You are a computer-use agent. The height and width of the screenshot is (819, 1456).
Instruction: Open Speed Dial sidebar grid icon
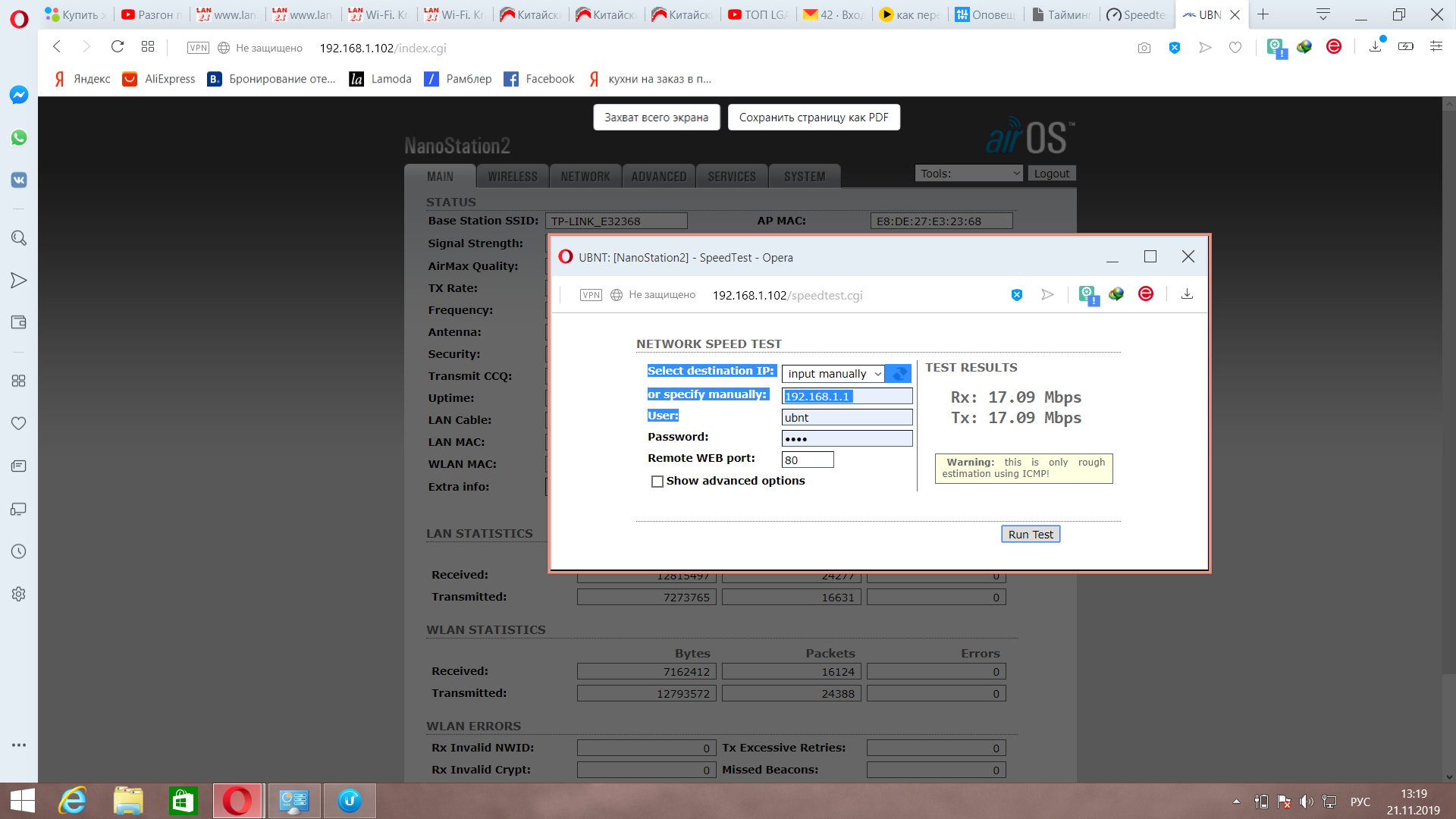coord(19,381)
